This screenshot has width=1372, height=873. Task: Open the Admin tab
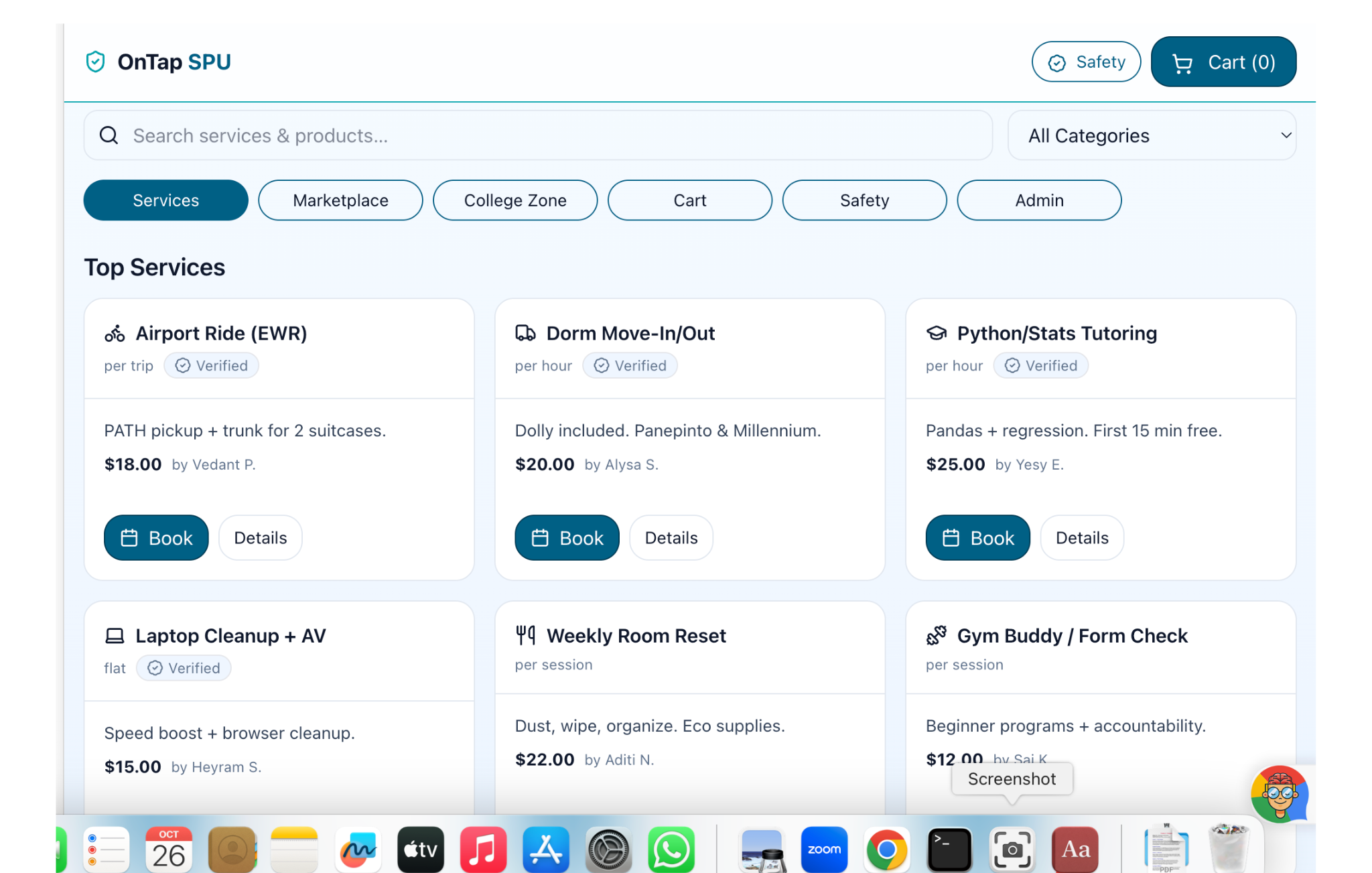pos(1039,200)
